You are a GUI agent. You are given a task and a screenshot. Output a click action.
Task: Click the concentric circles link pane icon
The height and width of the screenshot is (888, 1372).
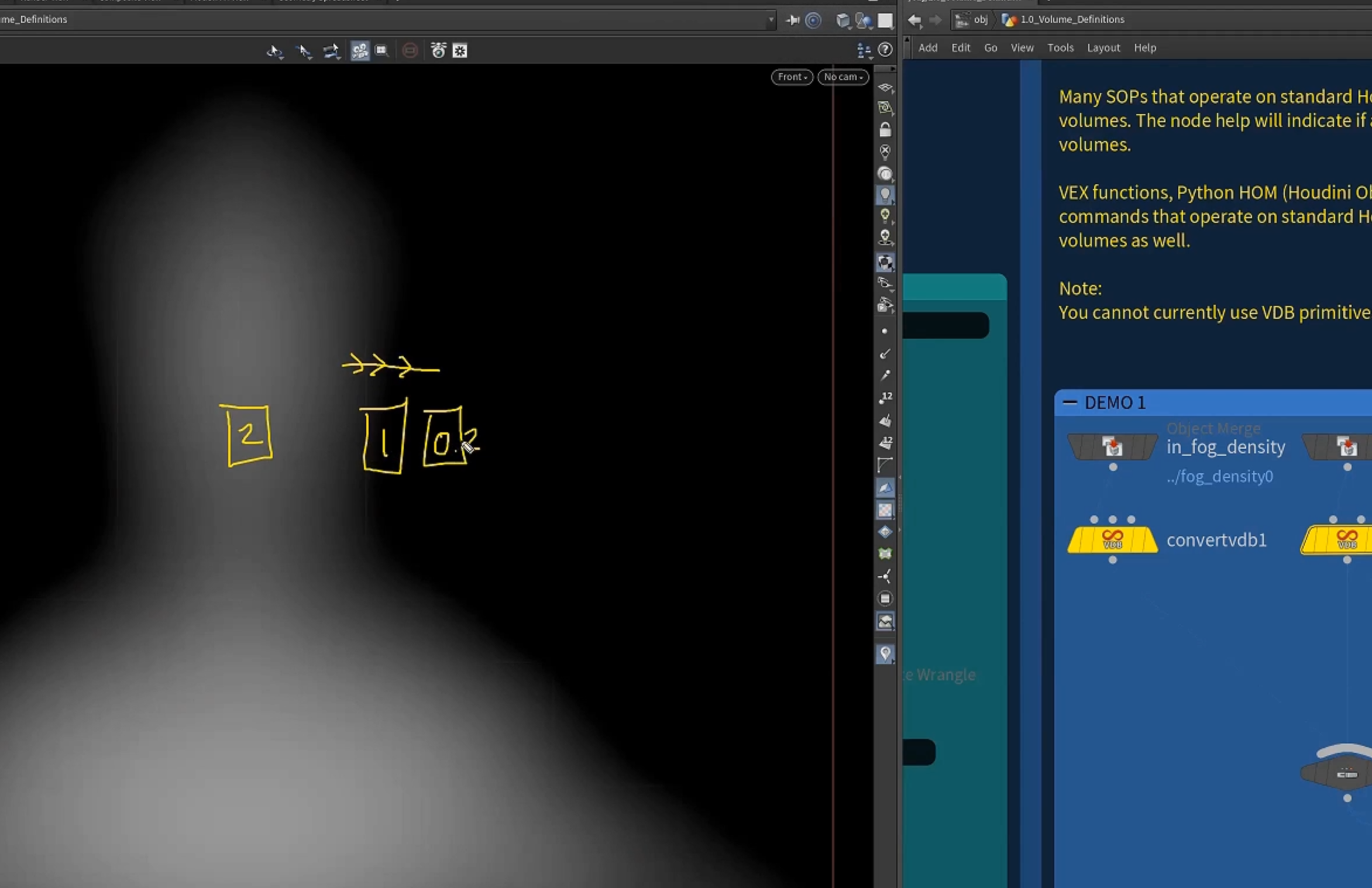(813, 20)
